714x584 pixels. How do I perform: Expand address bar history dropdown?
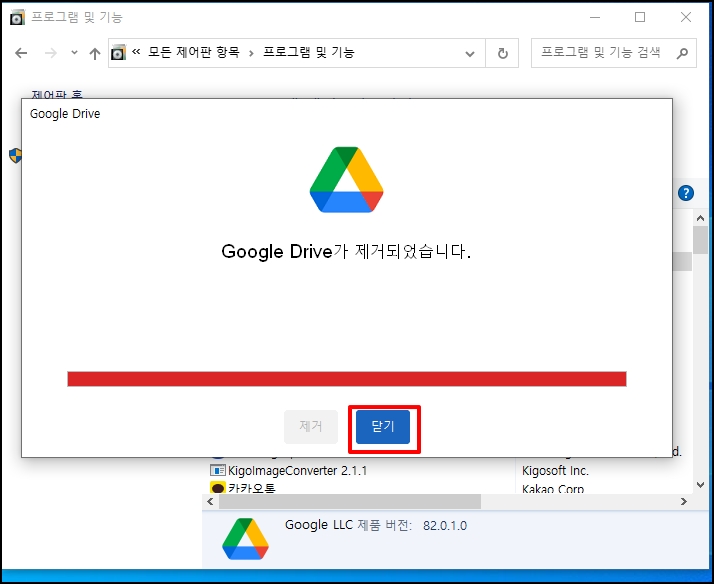click(470, 54)
